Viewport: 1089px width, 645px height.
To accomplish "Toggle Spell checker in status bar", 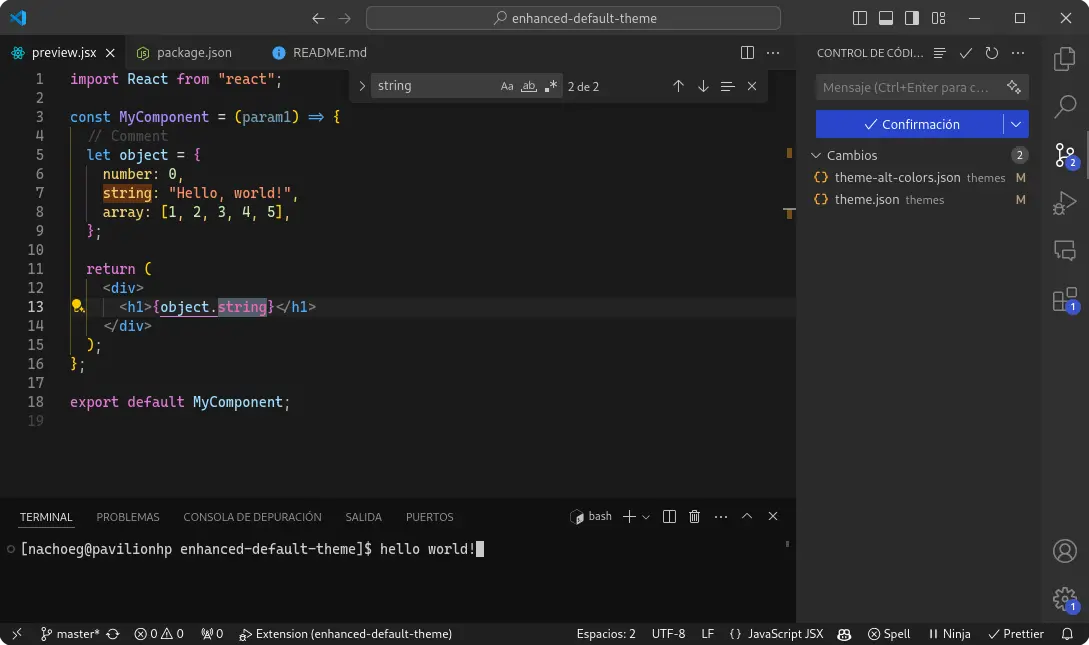I will (x=889, y=634).
